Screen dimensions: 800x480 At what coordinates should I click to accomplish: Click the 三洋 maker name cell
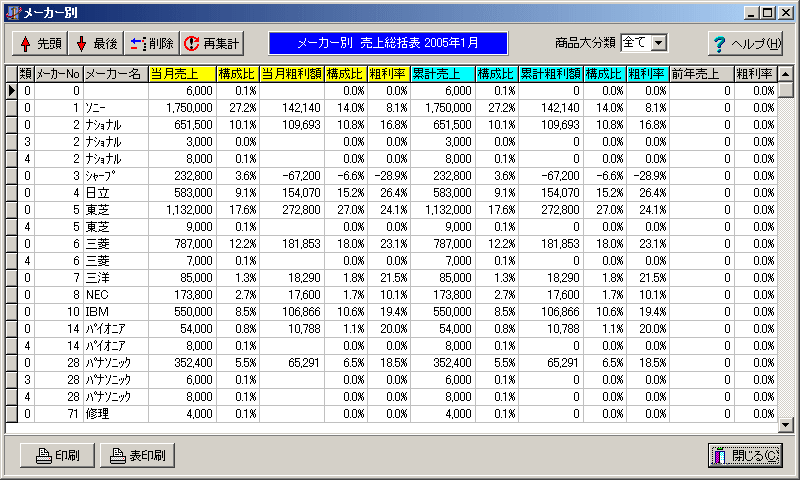116,278
